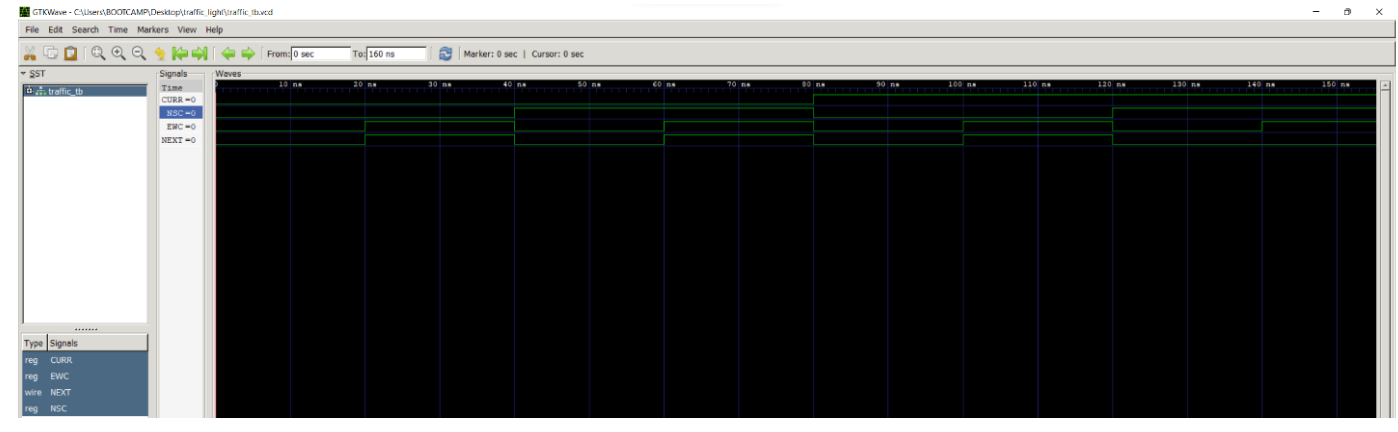Click the SST pane resize grip dots
The image size is (1398, 432).
pos(86,329)
